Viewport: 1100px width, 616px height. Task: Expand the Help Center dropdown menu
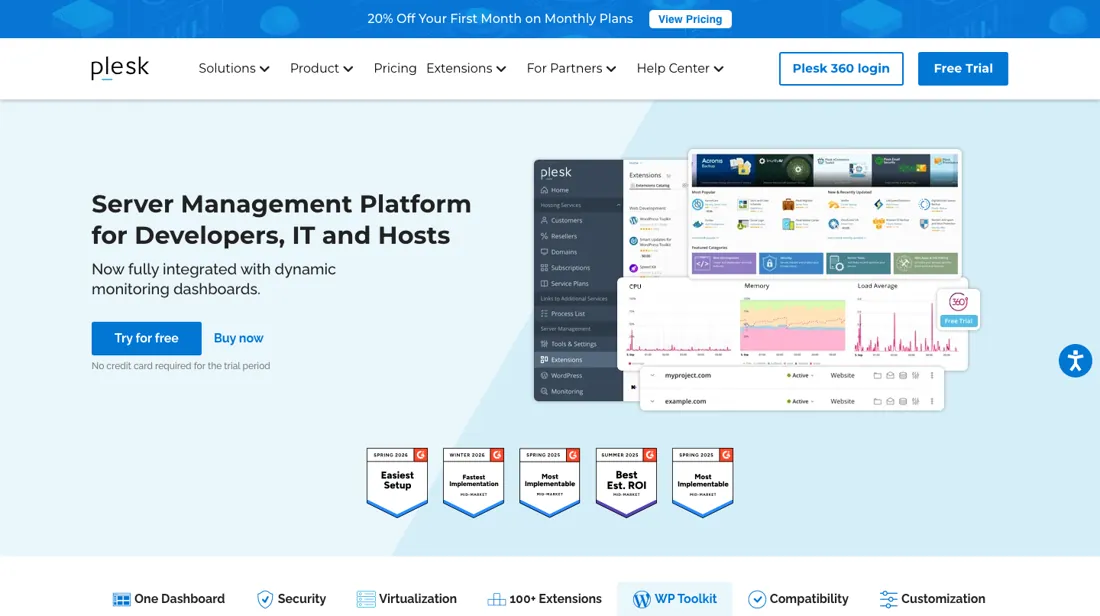pos(680,69)
